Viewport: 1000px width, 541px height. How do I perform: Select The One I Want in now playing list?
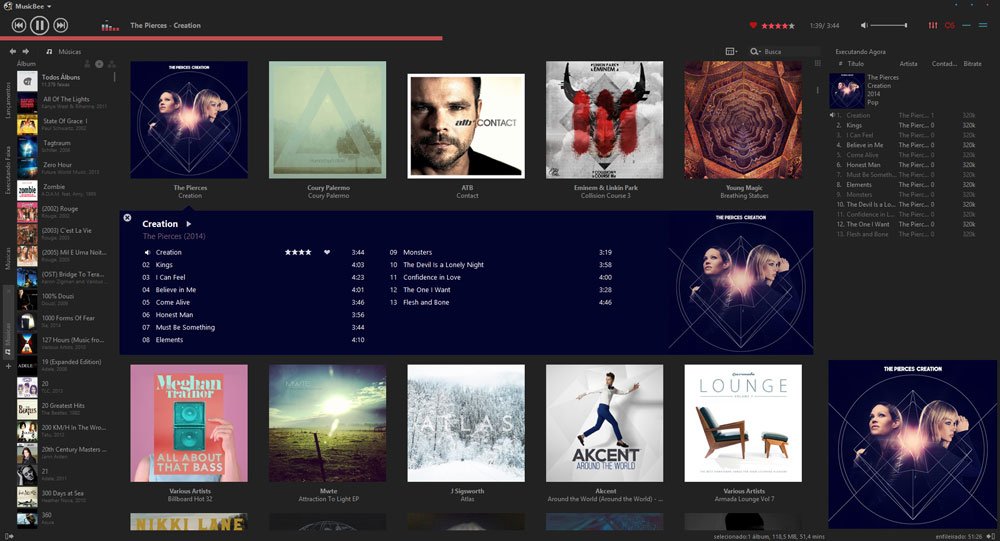[906, 225]
